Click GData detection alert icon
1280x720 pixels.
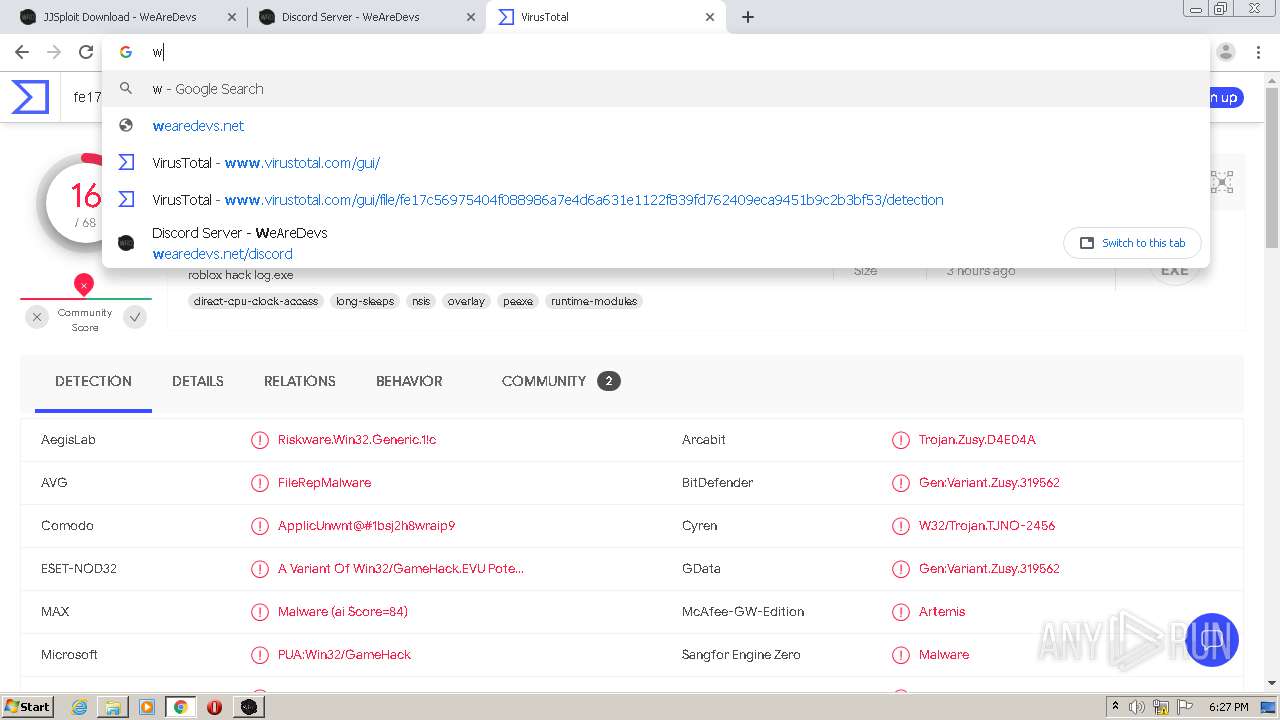[x=901, y=569]
